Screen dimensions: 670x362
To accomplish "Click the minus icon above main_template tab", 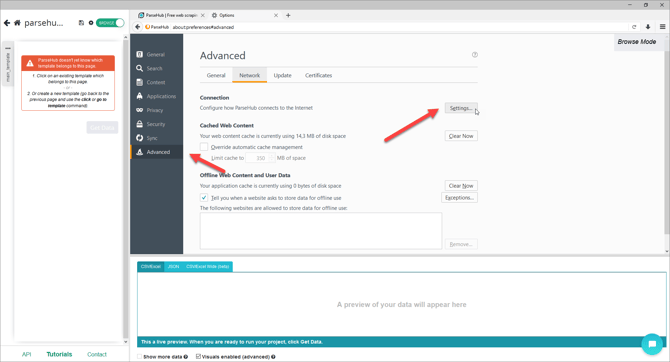I will pyautogui.click(x=8, y=48).
